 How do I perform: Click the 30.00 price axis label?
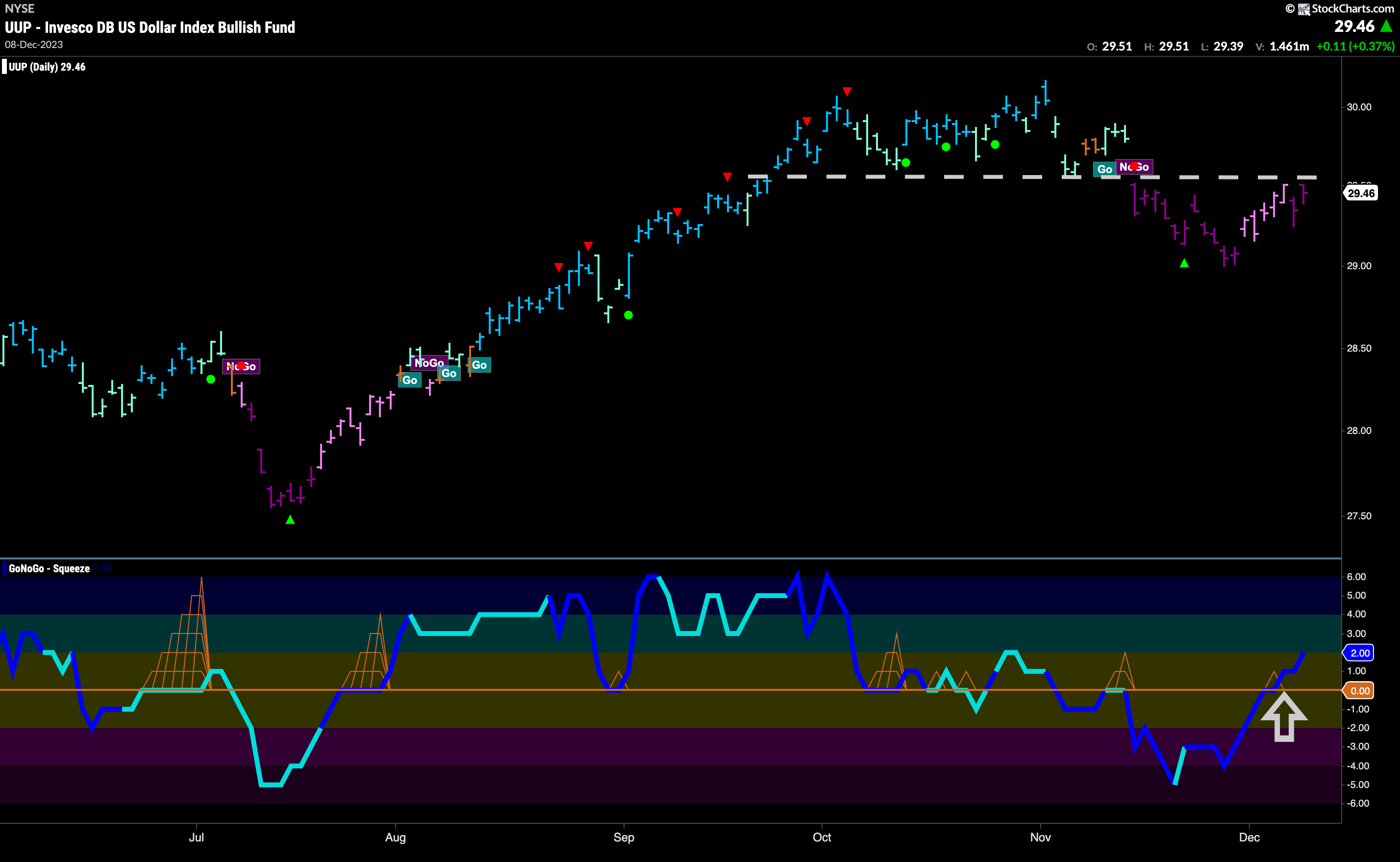pos(1359,107)
